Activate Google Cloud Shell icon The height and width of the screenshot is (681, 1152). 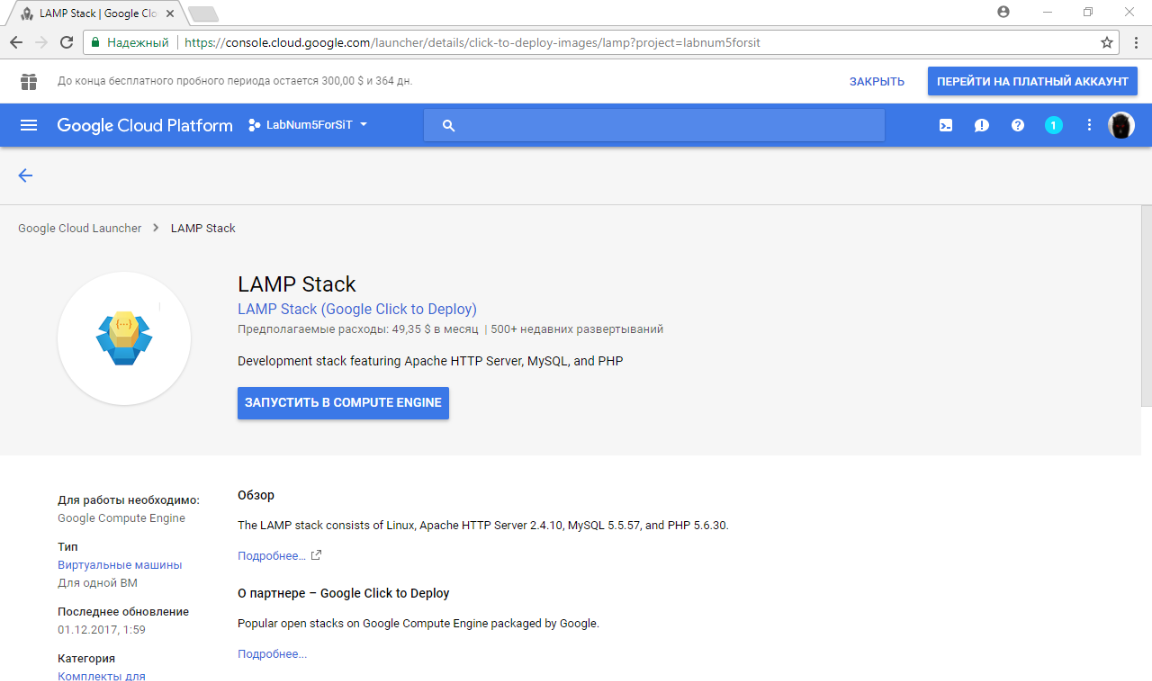946,126
